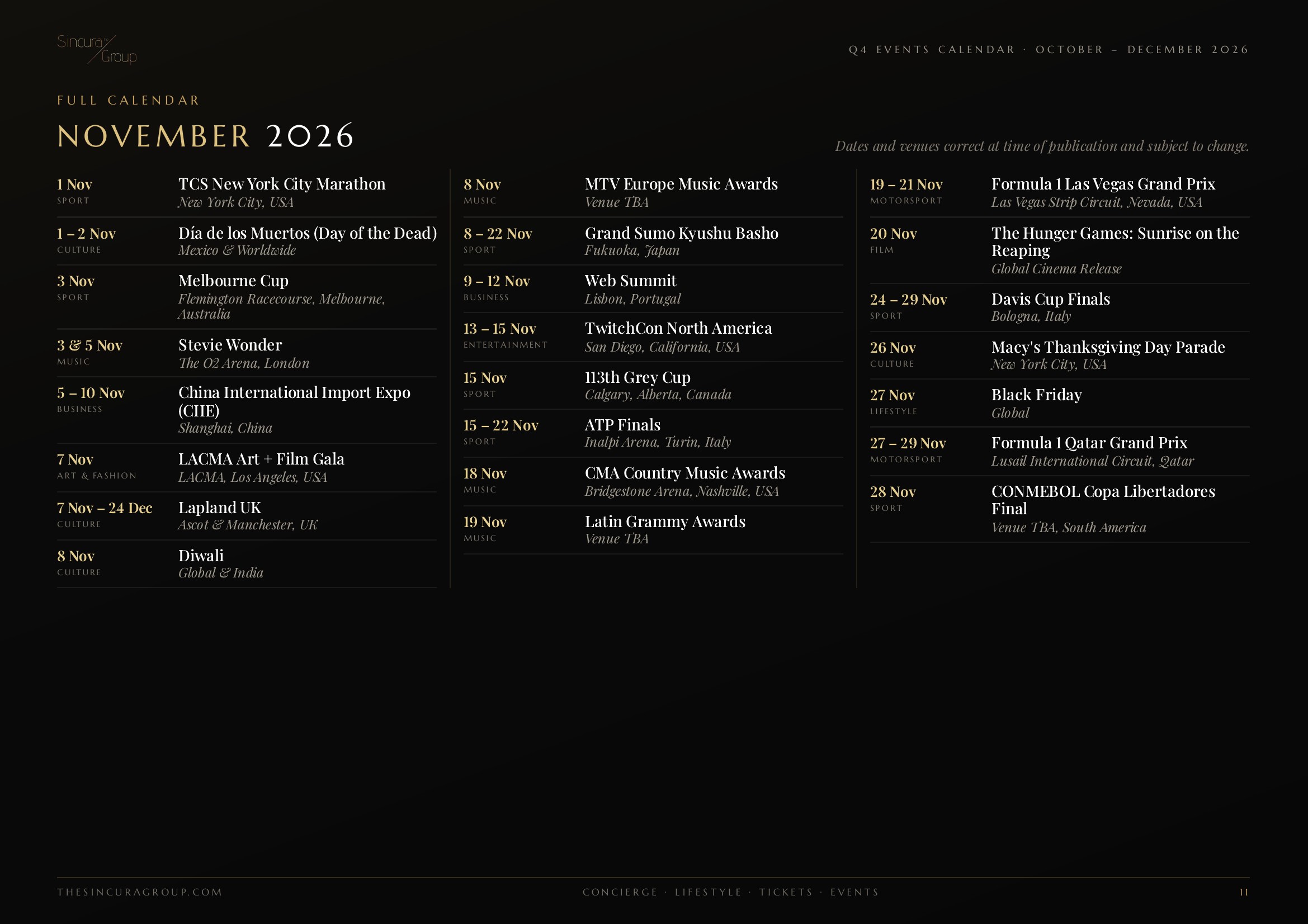Screen dimensions: 1308x924
Task: Click Grand Sumo Kyushu Basho
Action: click(x=681, y=234)
